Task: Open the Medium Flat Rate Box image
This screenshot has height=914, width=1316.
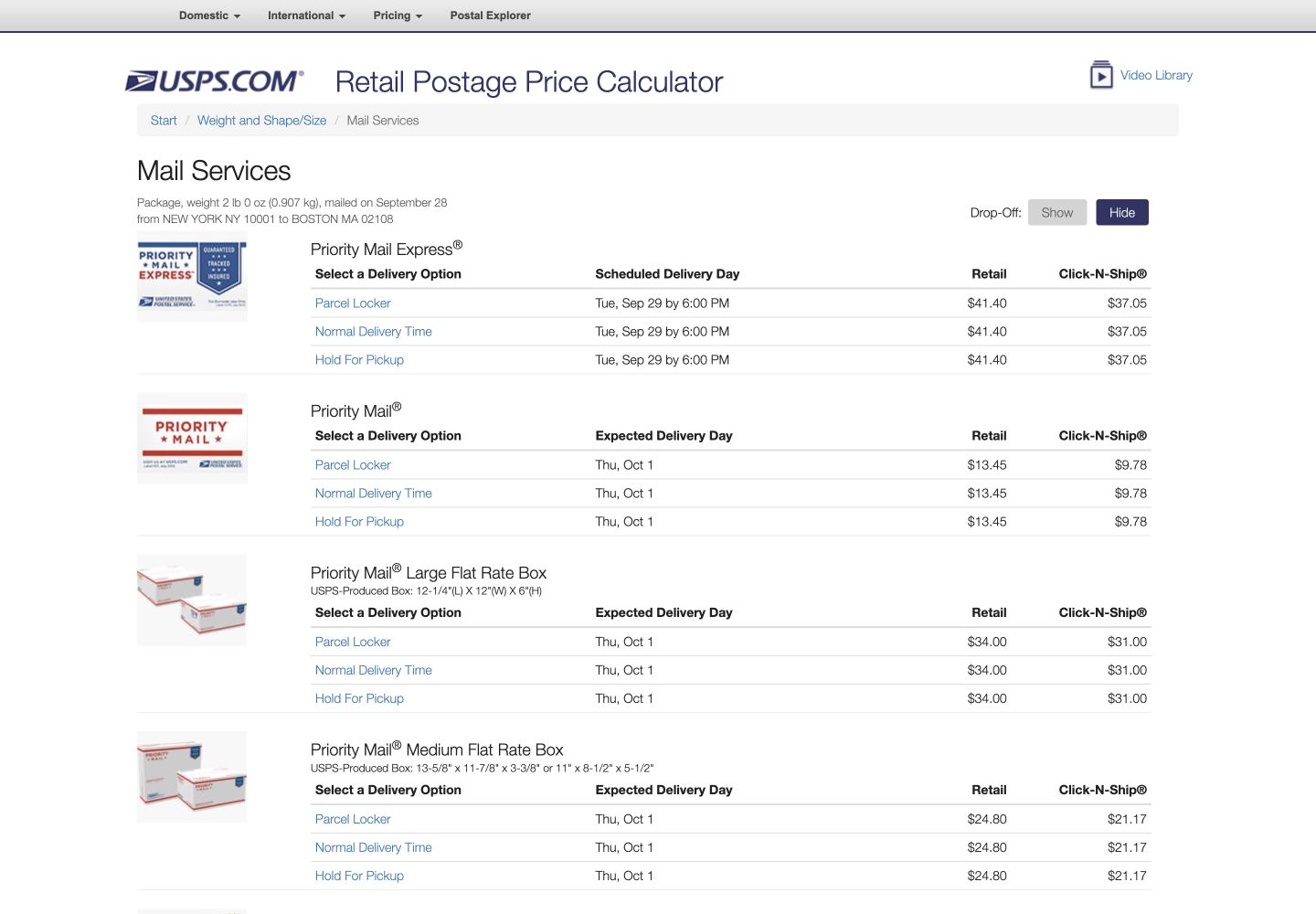Action: pyautogui.click(x=192, y=777)
